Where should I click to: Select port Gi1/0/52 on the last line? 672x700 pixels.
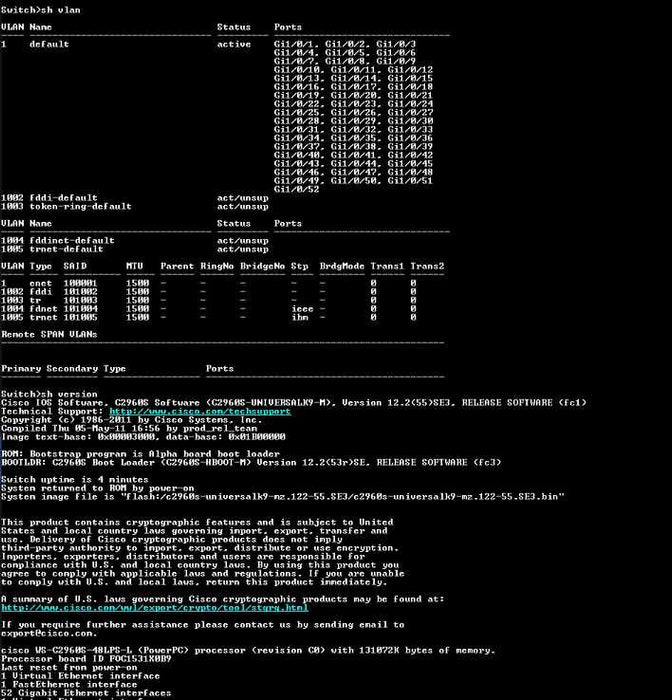pyautogui.click(x=296, y=189)
